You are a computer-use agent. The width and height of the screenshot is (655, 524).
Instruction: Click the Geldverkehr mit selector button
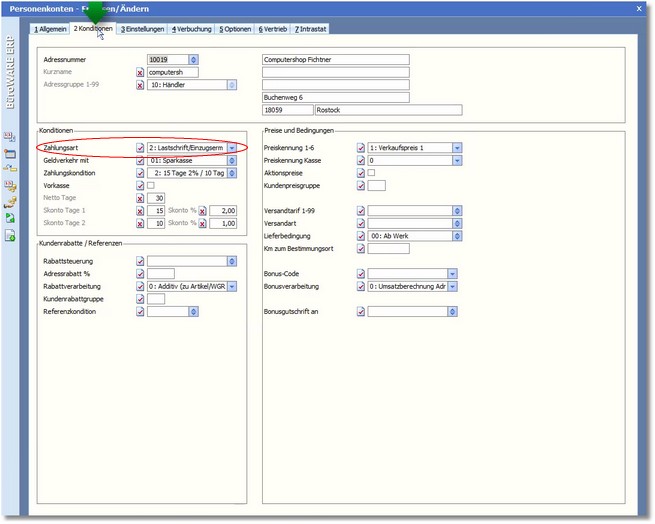pyautogui.click(x=233, y=160)
